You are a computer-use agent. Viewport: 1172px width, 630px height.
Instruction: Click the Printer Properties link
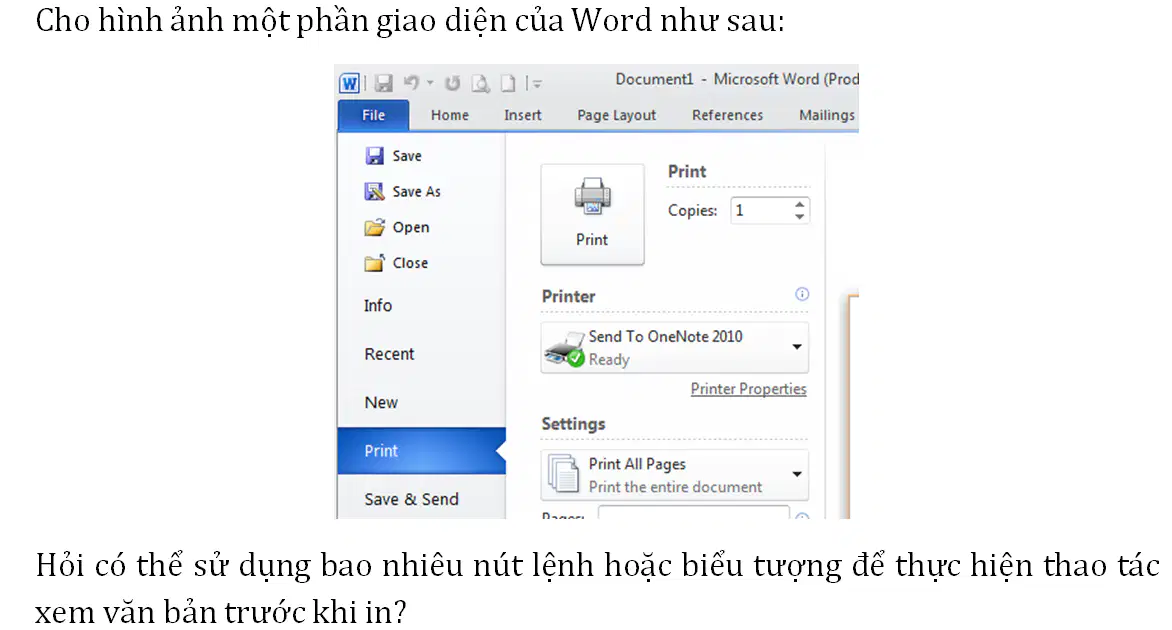[x=748, y=389]
